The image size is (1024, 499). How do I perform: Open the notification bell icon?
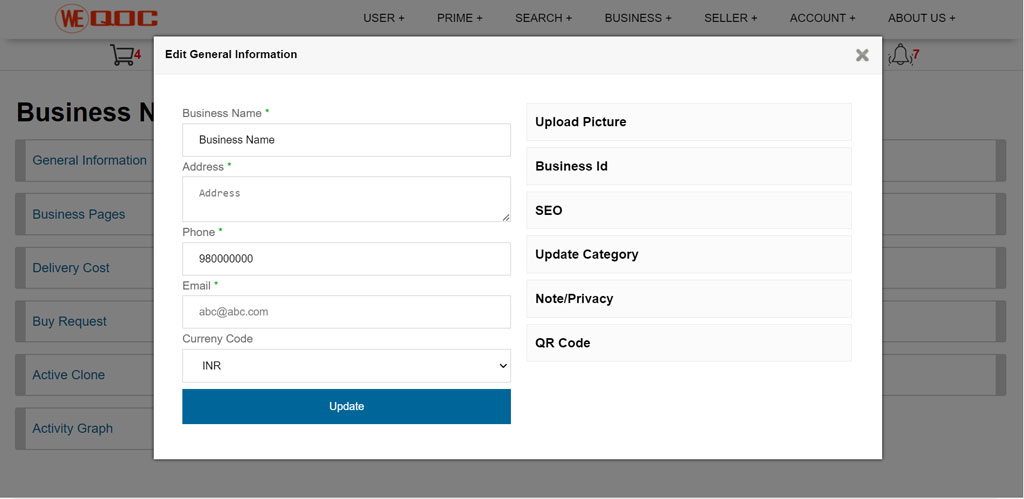click(900, 54)
